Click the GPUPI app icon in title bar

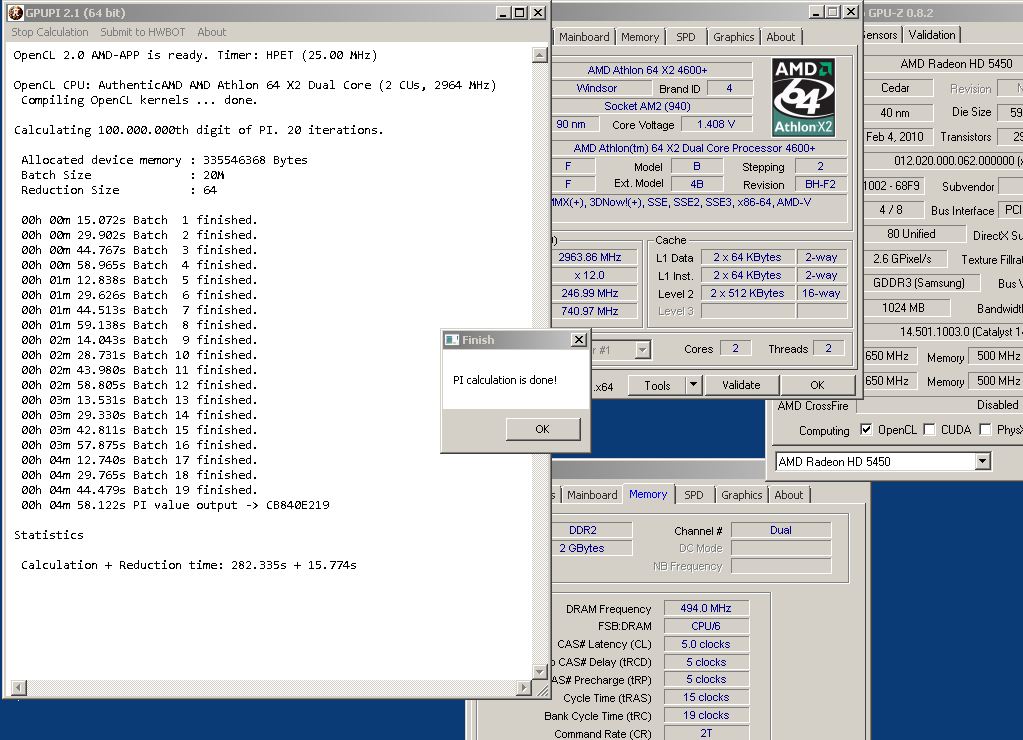click(x=16, y=12)
